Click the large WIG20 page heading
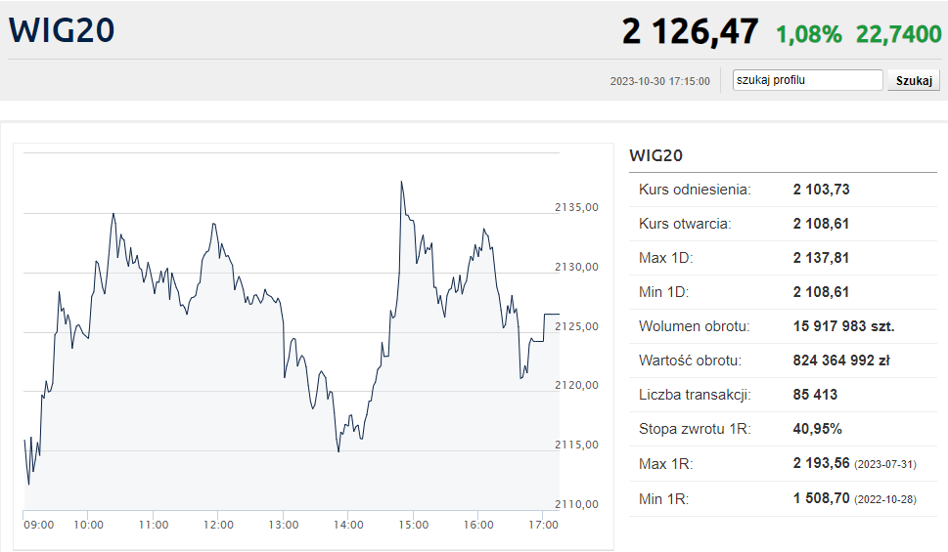Screen dimensions: 948x552 pos(62,30)
